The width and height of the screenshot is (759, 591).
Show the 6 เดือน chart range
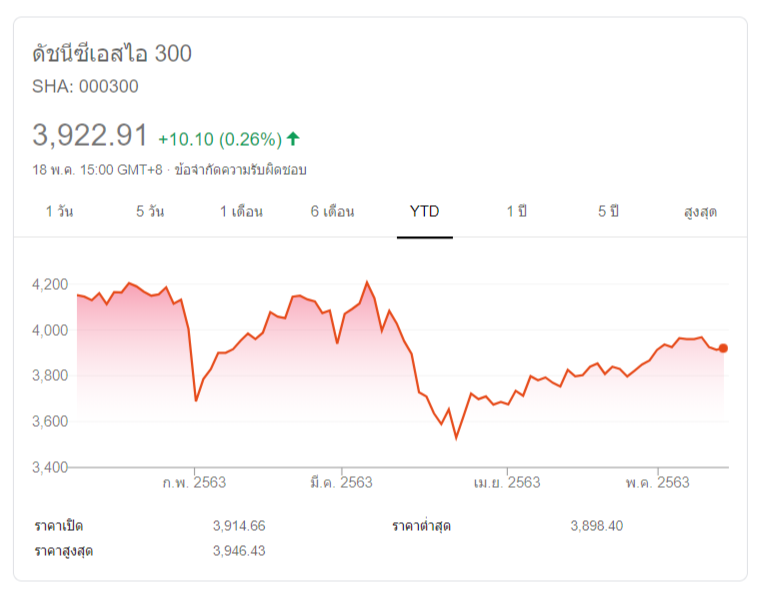point(332,212)
